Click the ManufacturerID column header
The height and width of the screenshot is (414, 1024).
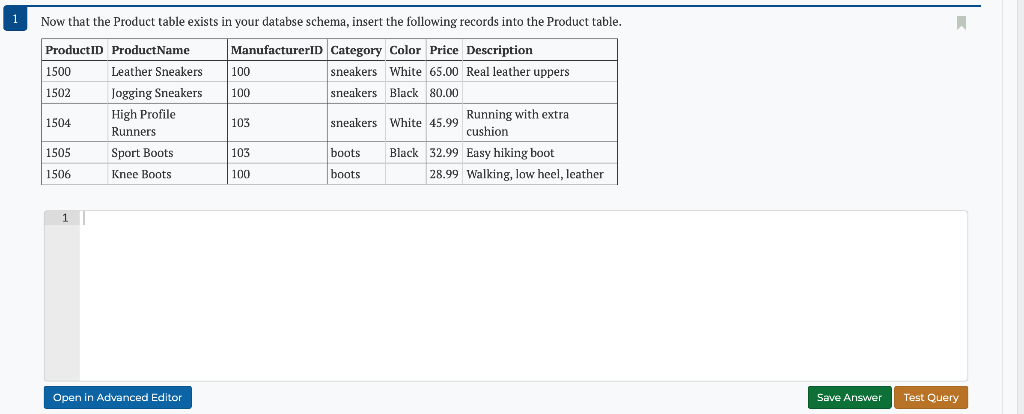[278, 50]
